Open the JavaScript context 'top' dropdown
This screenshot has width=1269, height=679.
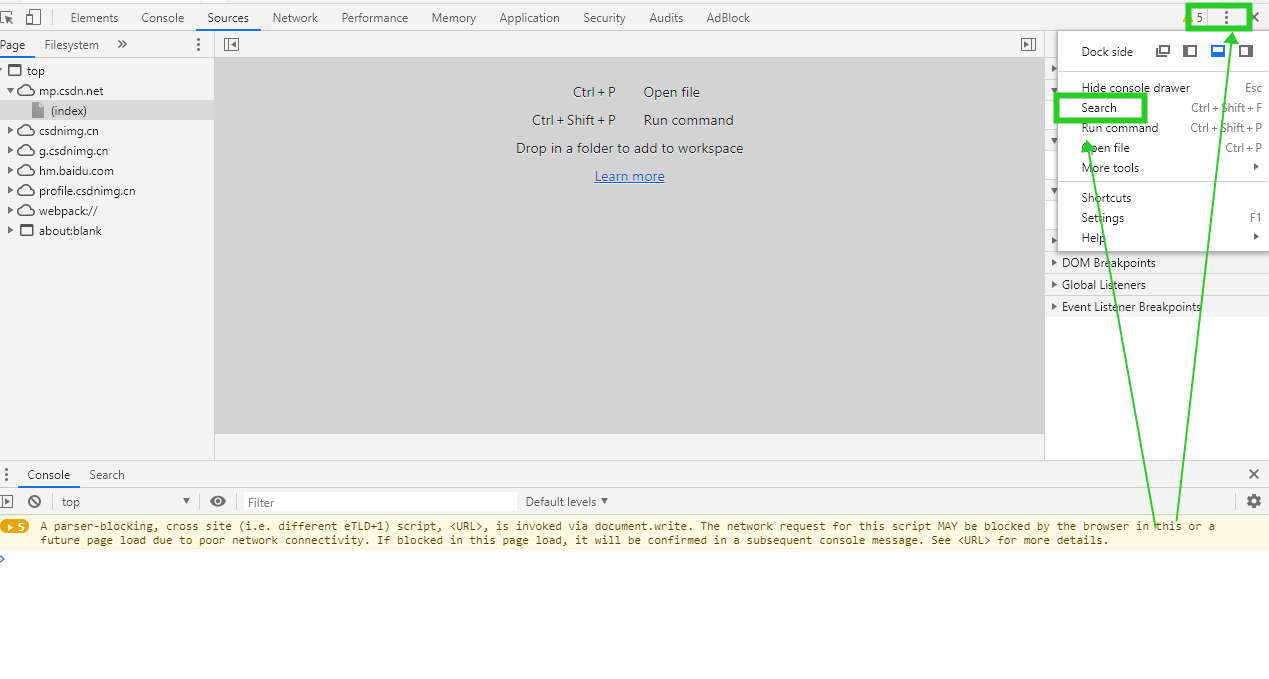point(125,501)
